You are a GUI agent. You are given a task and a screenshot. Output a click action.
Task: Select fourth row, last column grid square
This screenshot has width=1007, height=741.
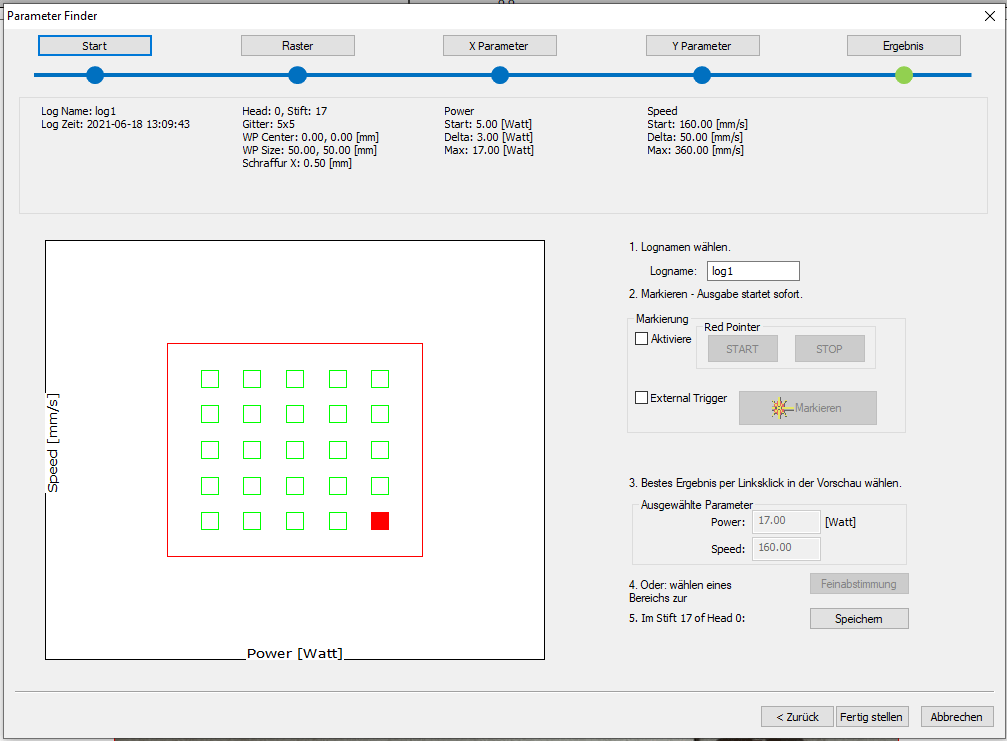click(380, 486)
